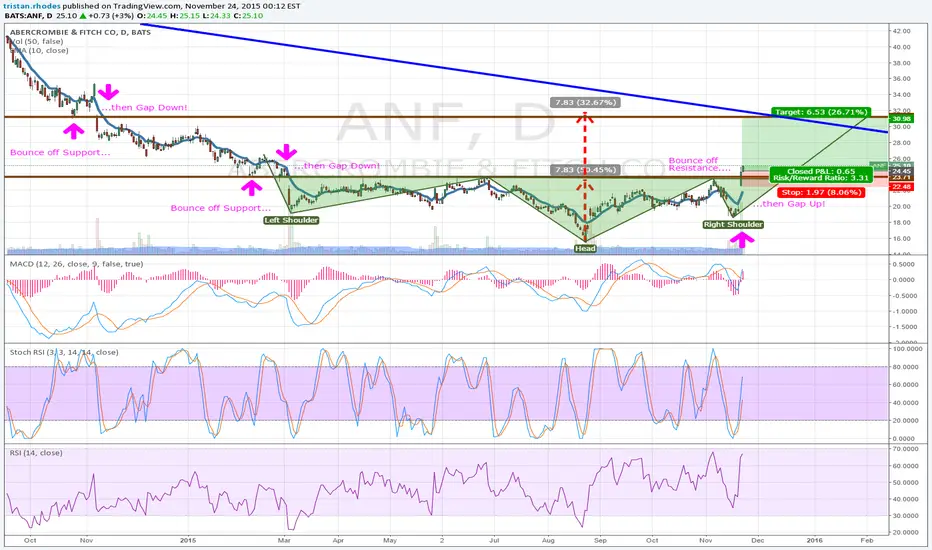
Task: Click the BATS:ANF, D symbol header
Action: point(28,15)
